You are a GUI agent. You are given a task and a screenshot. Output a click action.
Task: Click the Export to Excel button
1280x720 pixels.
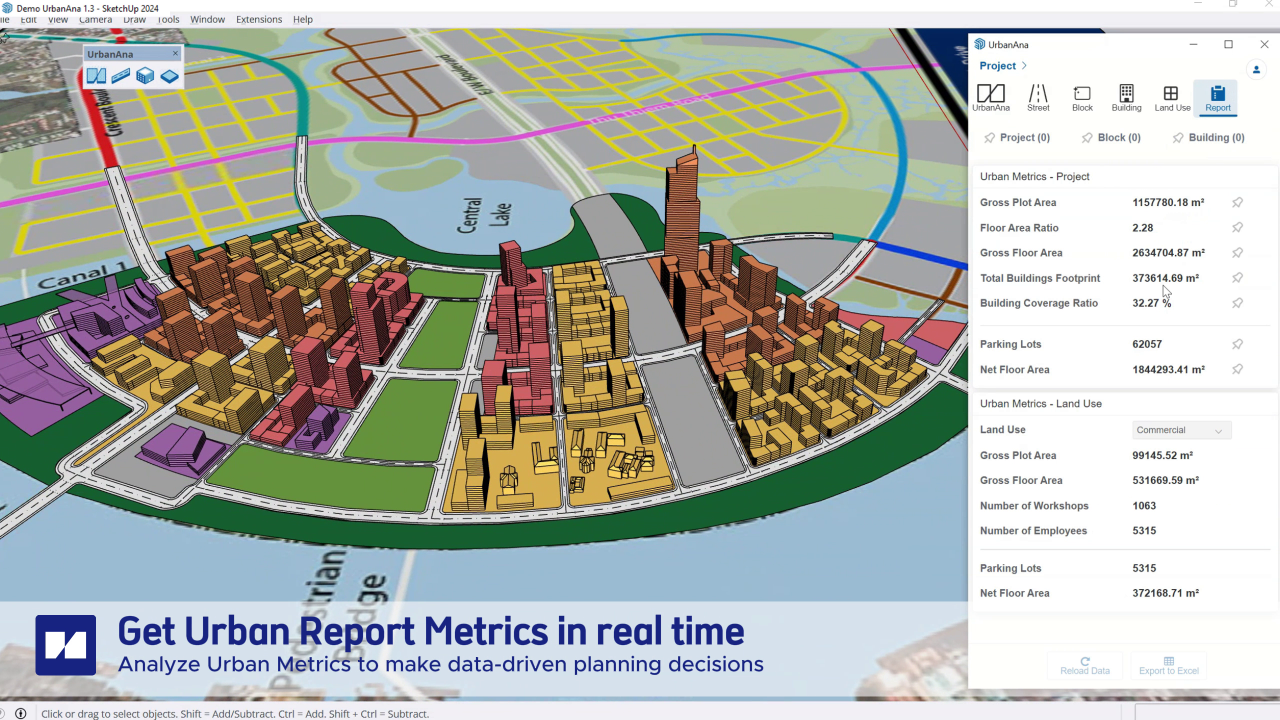coord(1168,666)
